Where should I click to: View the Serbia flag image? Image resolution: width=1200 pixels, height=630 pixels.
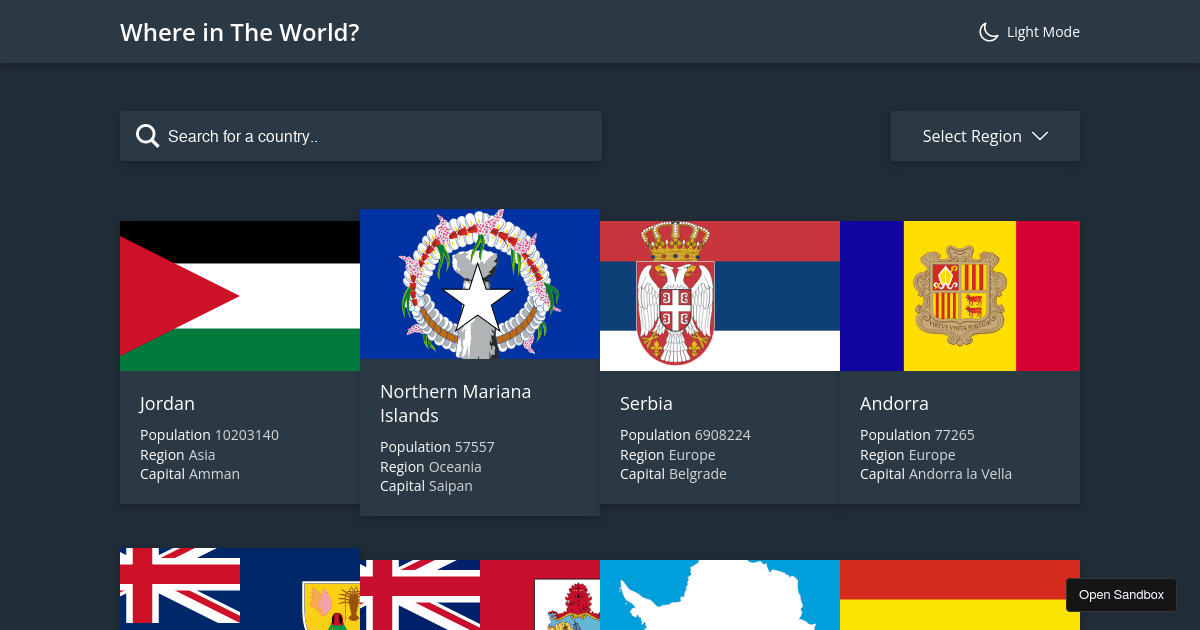point(720,296)
